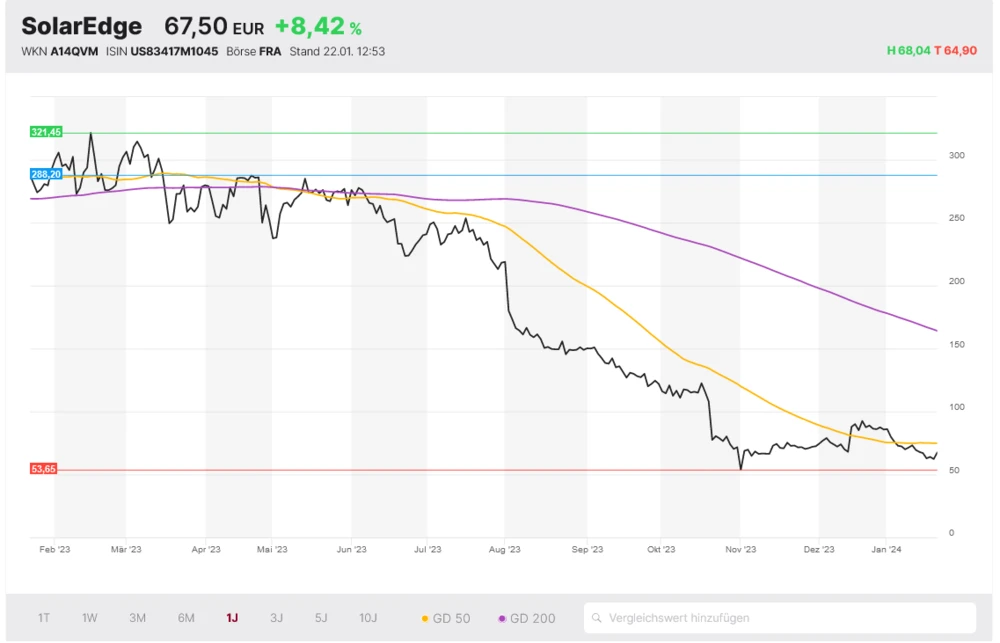
Task: Choose the active 1J range tab
Action: coord(232,618)
